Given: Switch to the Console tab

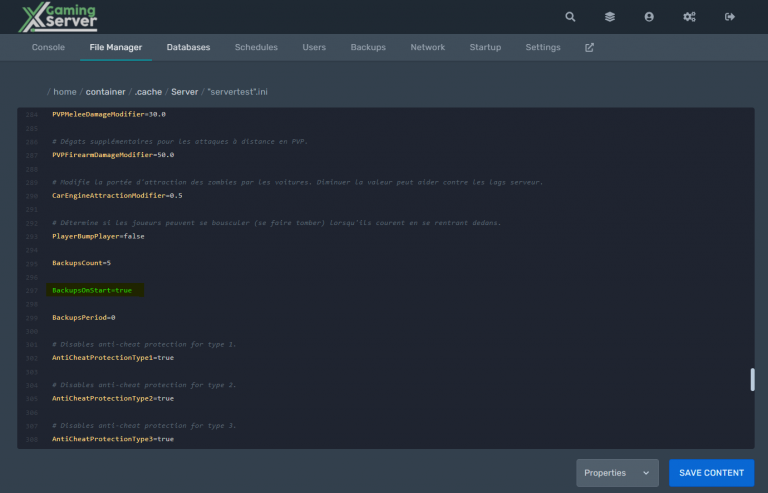Looking at the screenshot, I should [x=48, y=48].
